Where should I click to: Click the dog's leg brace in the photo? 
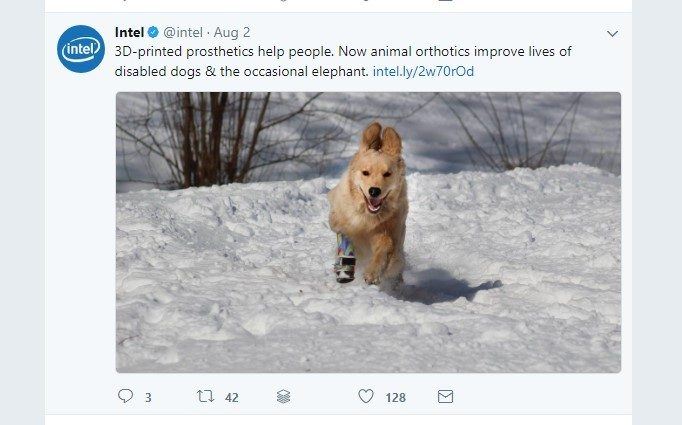click(345, 257)
